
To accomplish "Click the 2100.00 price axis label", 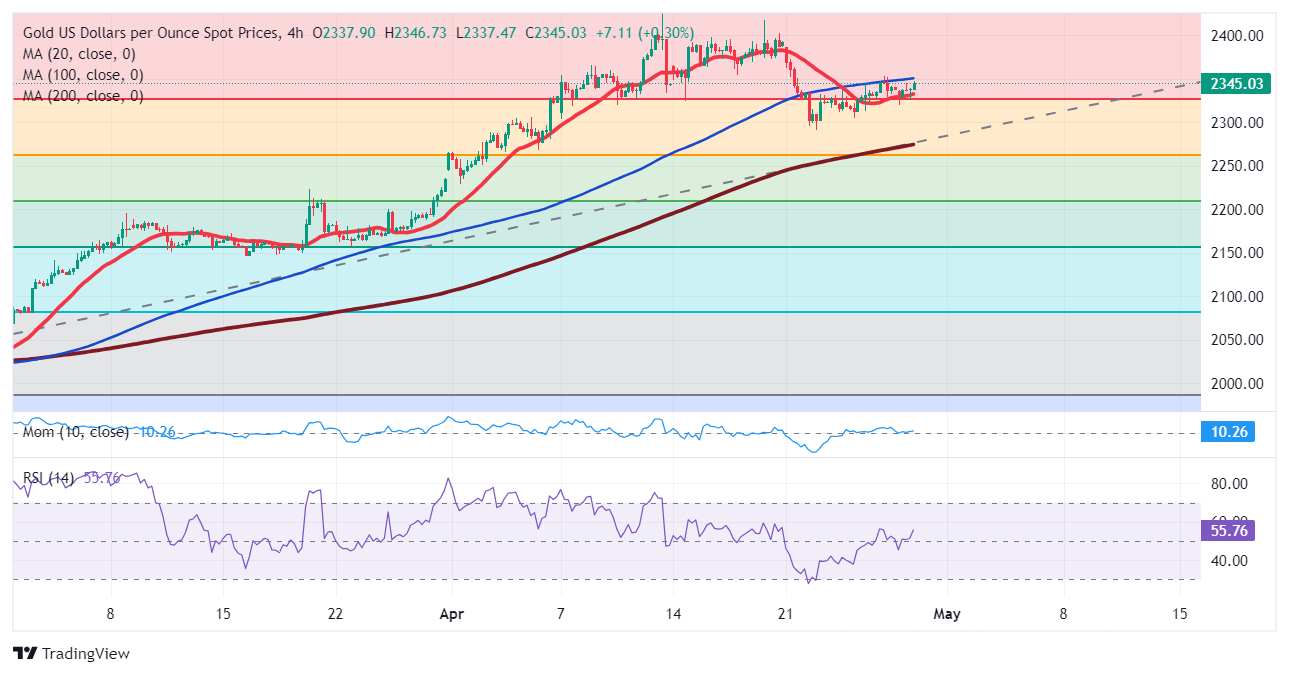I will (1236, 297).
